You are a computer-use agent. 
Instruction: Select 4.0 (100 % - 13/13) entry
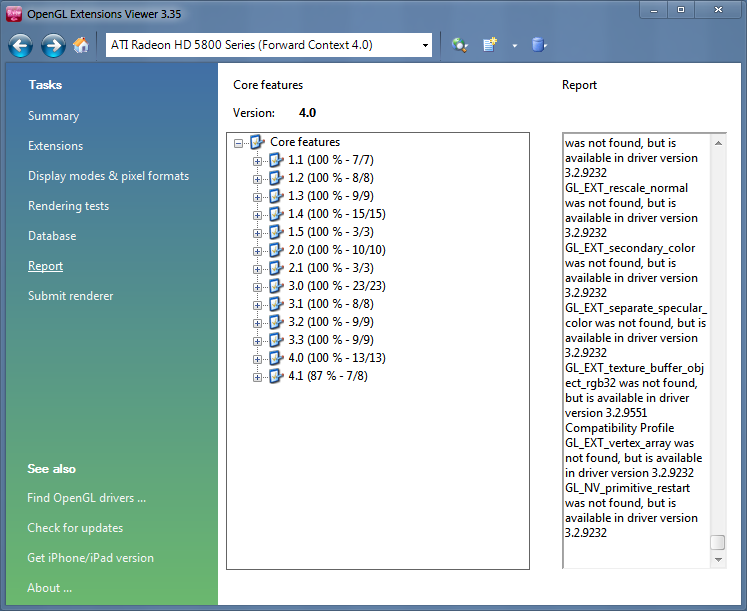[x=337, y=358]
